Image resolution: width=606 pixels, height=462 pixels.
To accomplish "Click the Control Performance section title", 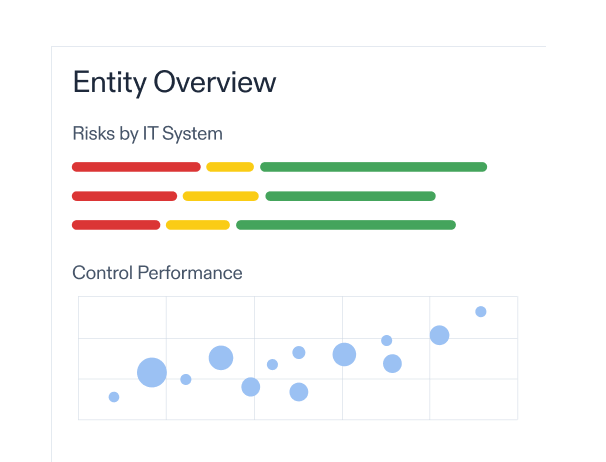I will pos(157,273).
